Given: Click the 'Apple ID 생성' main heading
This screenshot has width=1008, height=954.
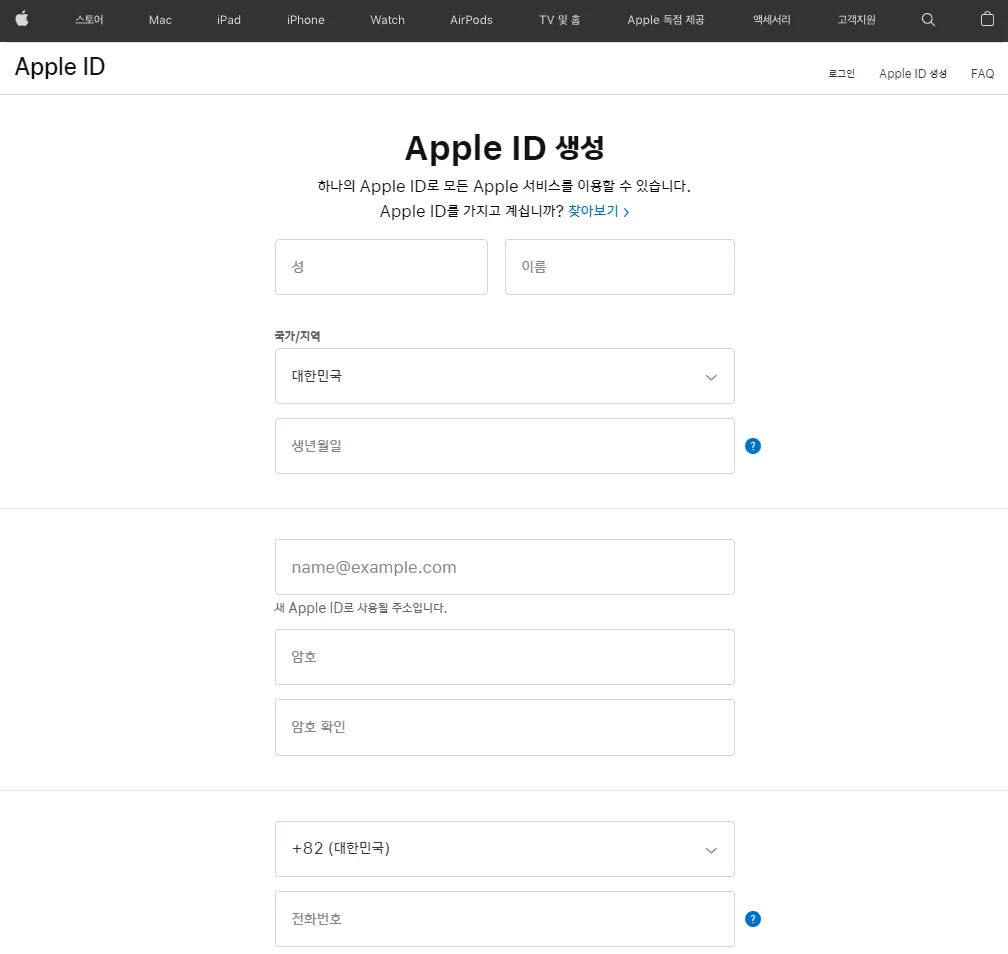Looking at the screenshot, I should (505, 148).
